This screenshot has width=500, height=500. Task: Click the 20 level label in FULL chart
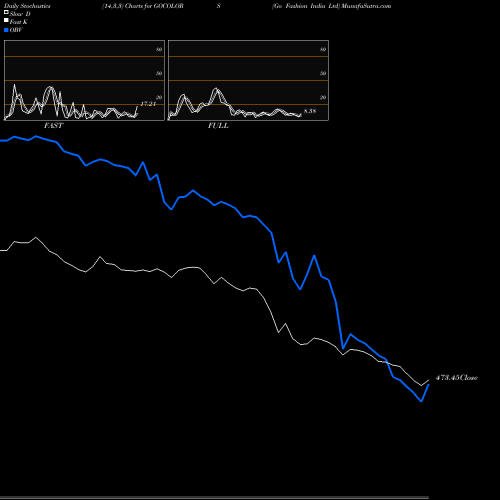coord(323,97)
